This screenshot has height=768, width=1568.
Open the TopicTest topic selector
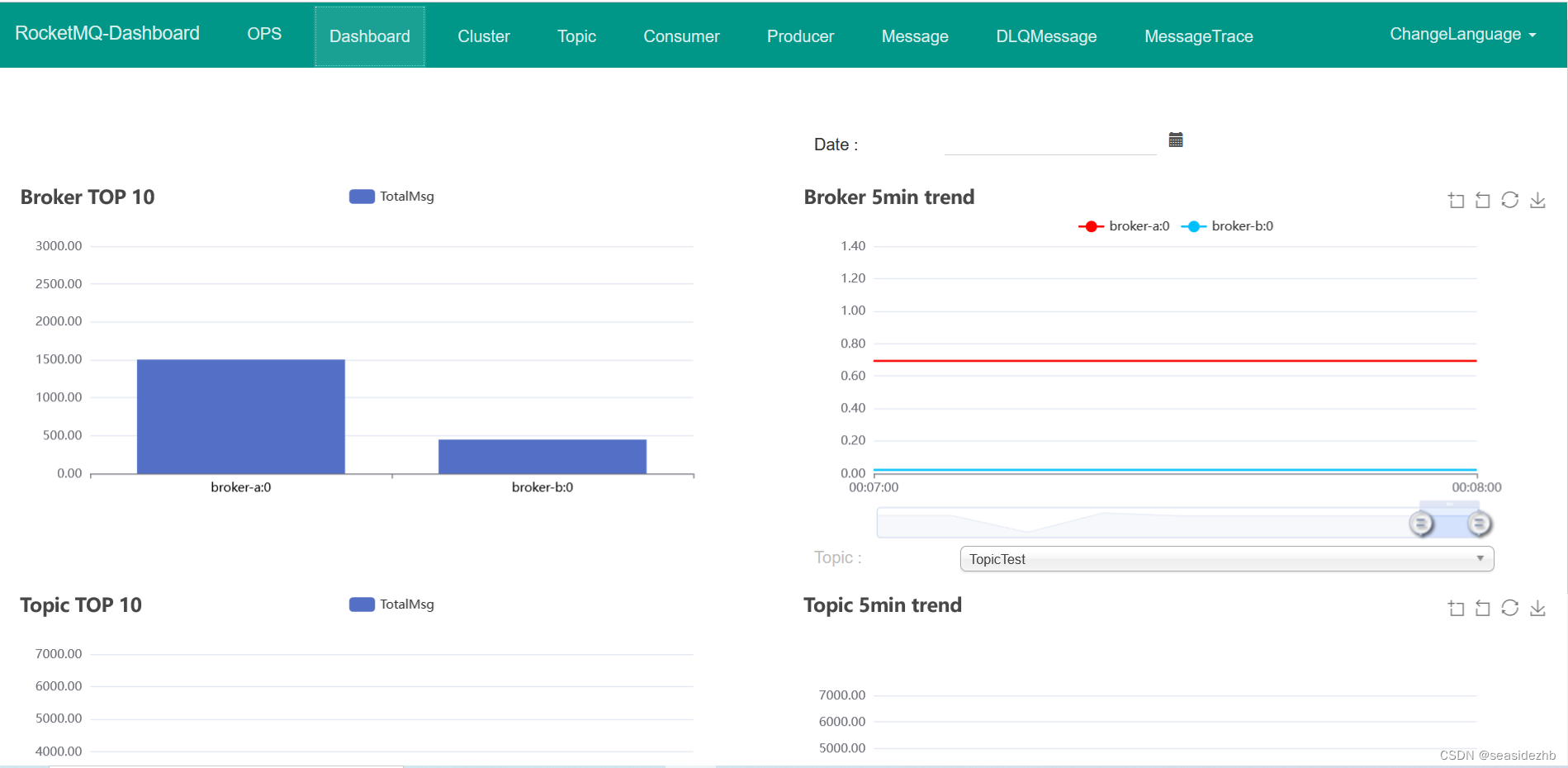pos(1227,559)
